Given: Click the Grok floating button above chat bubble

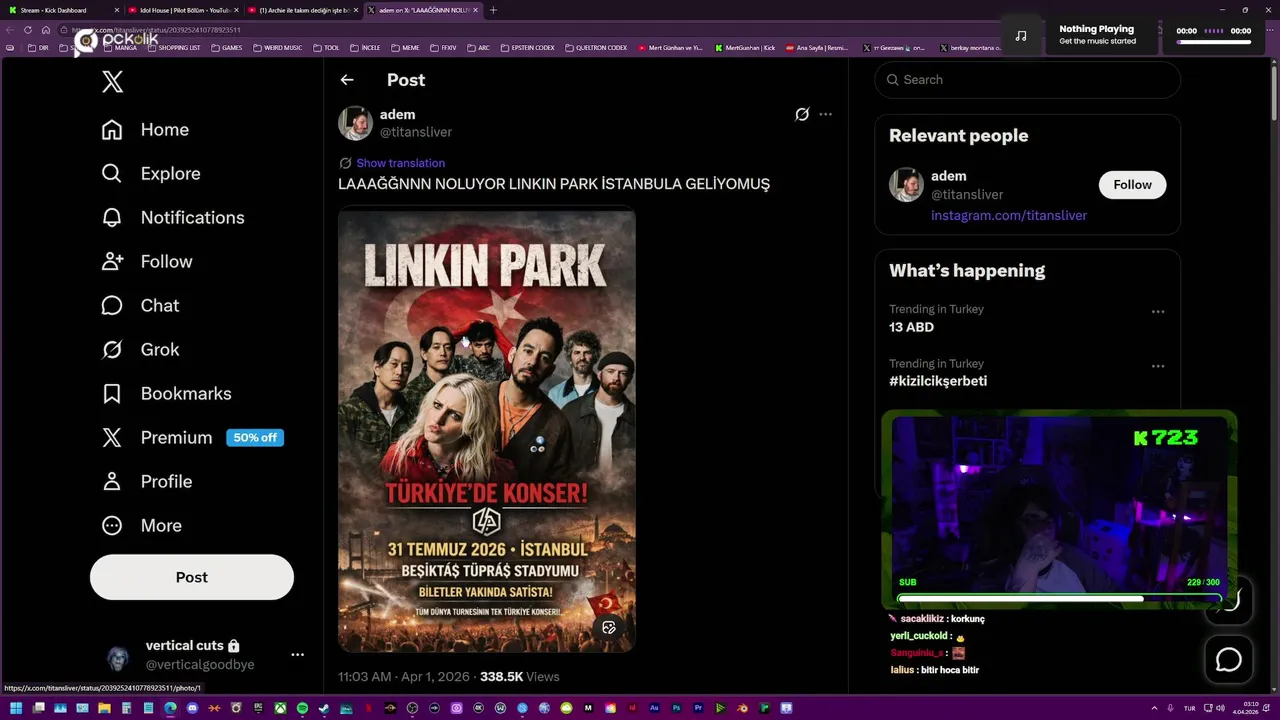Looking at the screenshot, I should (x=1231, y=600).
